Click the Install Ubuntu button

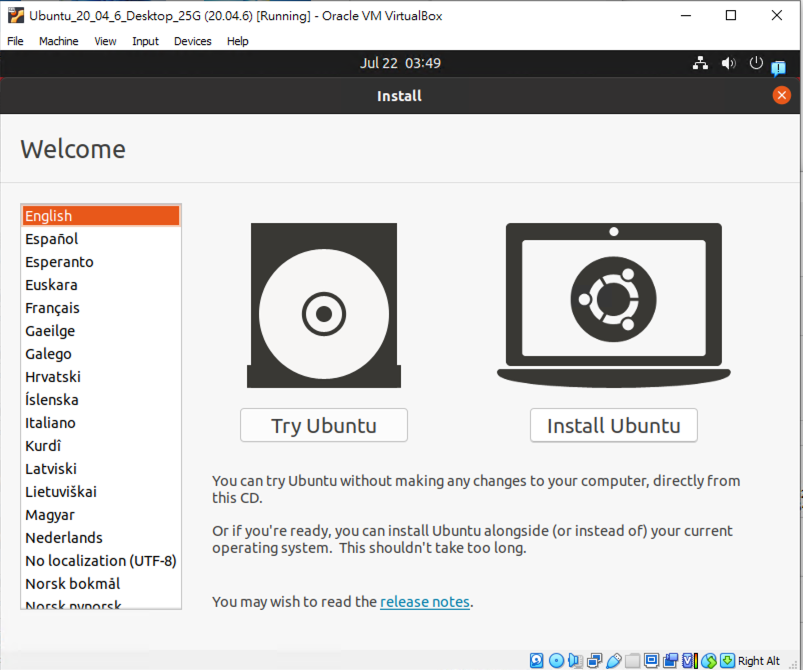point(614,425)
